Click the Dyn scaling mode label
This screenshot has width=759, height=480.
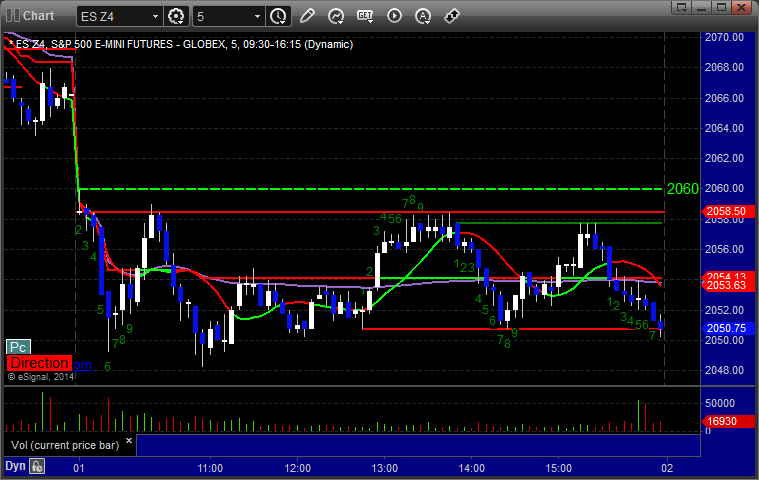[x=15, y=466]
